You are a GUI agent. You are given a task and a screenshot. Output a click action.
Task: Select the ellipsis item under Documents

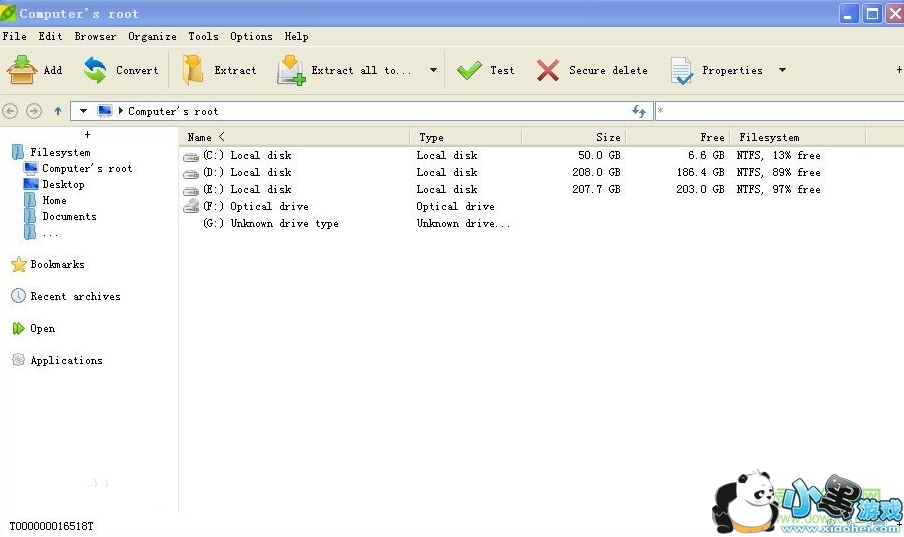[x=50, y=233]
